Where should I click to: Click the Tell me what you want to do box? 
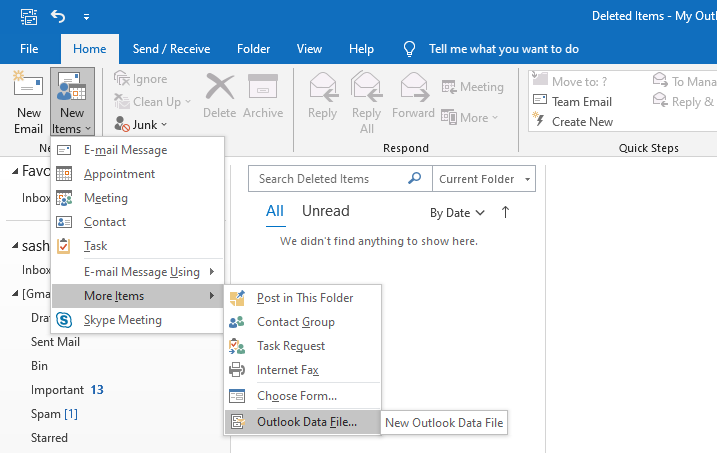503,49
